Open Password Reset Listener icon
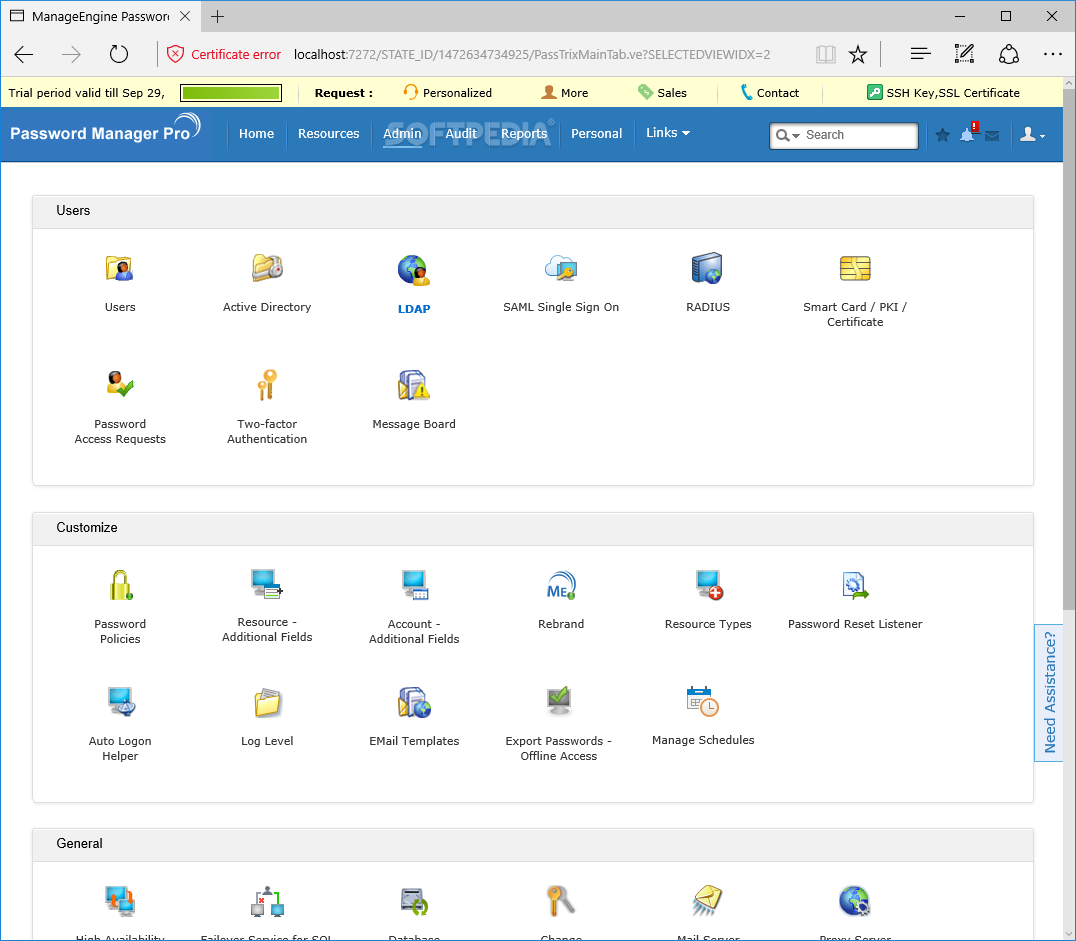 pos(855,585)
